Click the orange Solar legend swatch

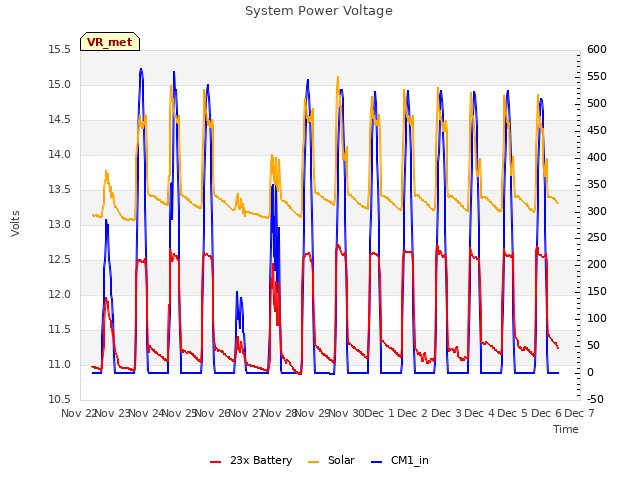[314, 462]
